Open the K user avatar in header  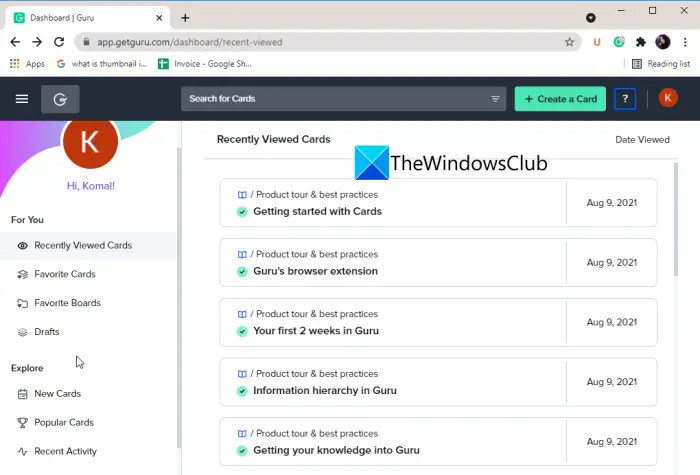[668, 98]
